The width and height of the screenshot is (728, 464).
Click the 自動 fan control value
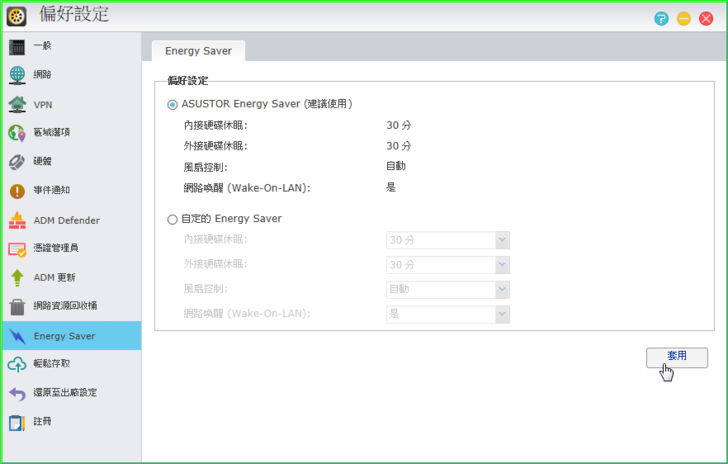[396, 166]
